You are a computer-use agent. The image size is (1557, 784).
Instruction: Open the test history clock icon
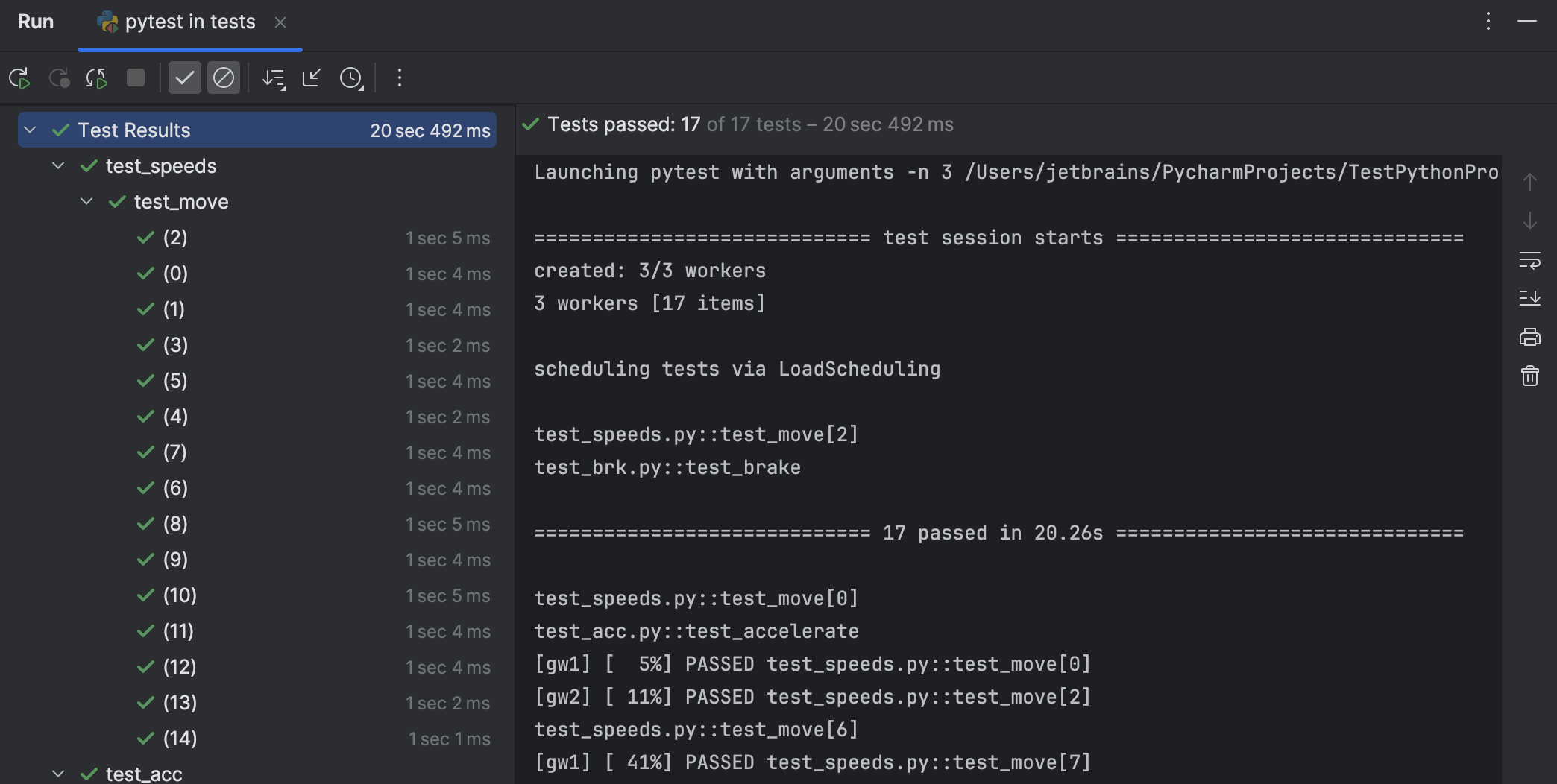(x=350, y=78)
